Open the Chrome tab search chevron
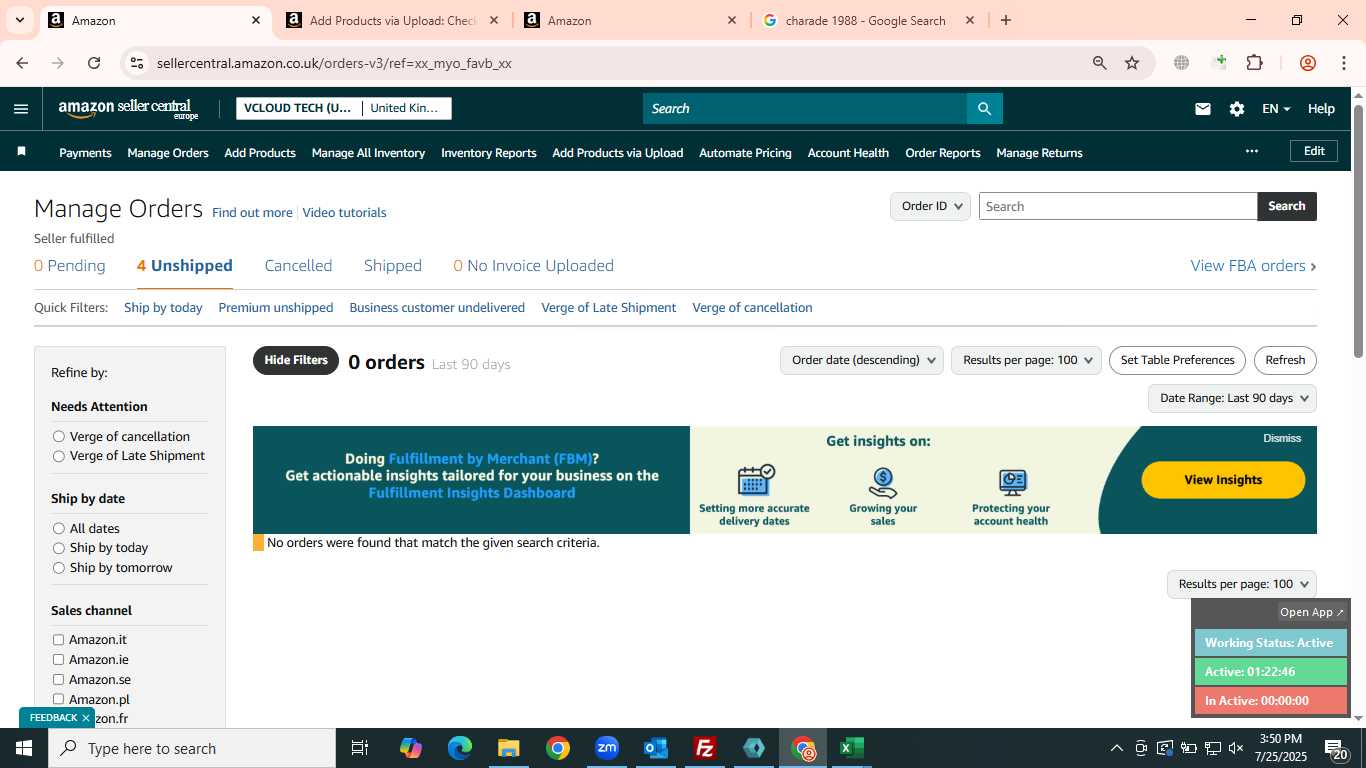The image size is (1366, 768). coord(19,20)
